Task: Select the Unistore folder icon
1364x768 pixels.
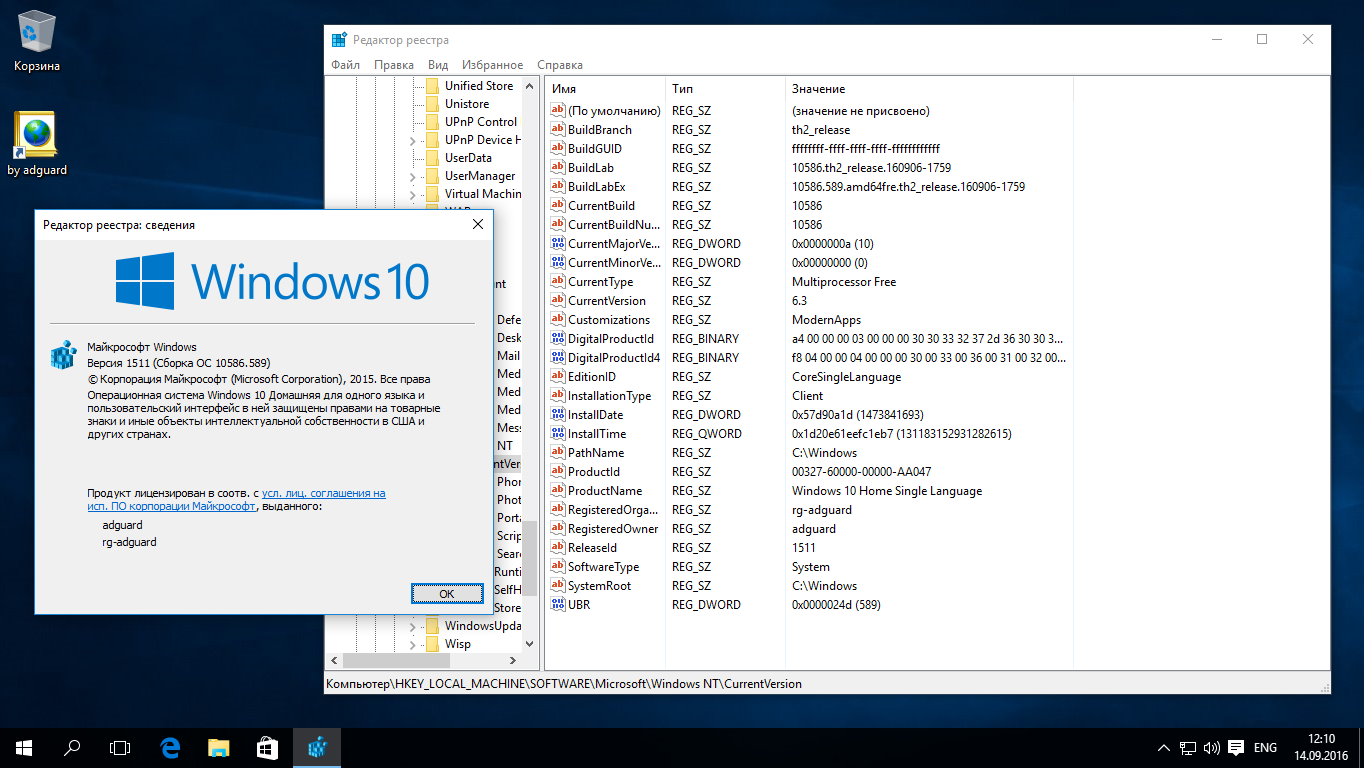Action: tap(432, 104)
